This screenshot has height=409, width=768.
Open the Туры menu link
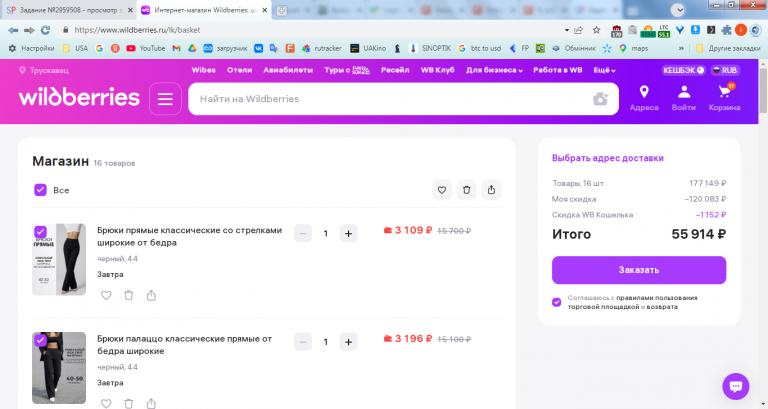[347, 70]
